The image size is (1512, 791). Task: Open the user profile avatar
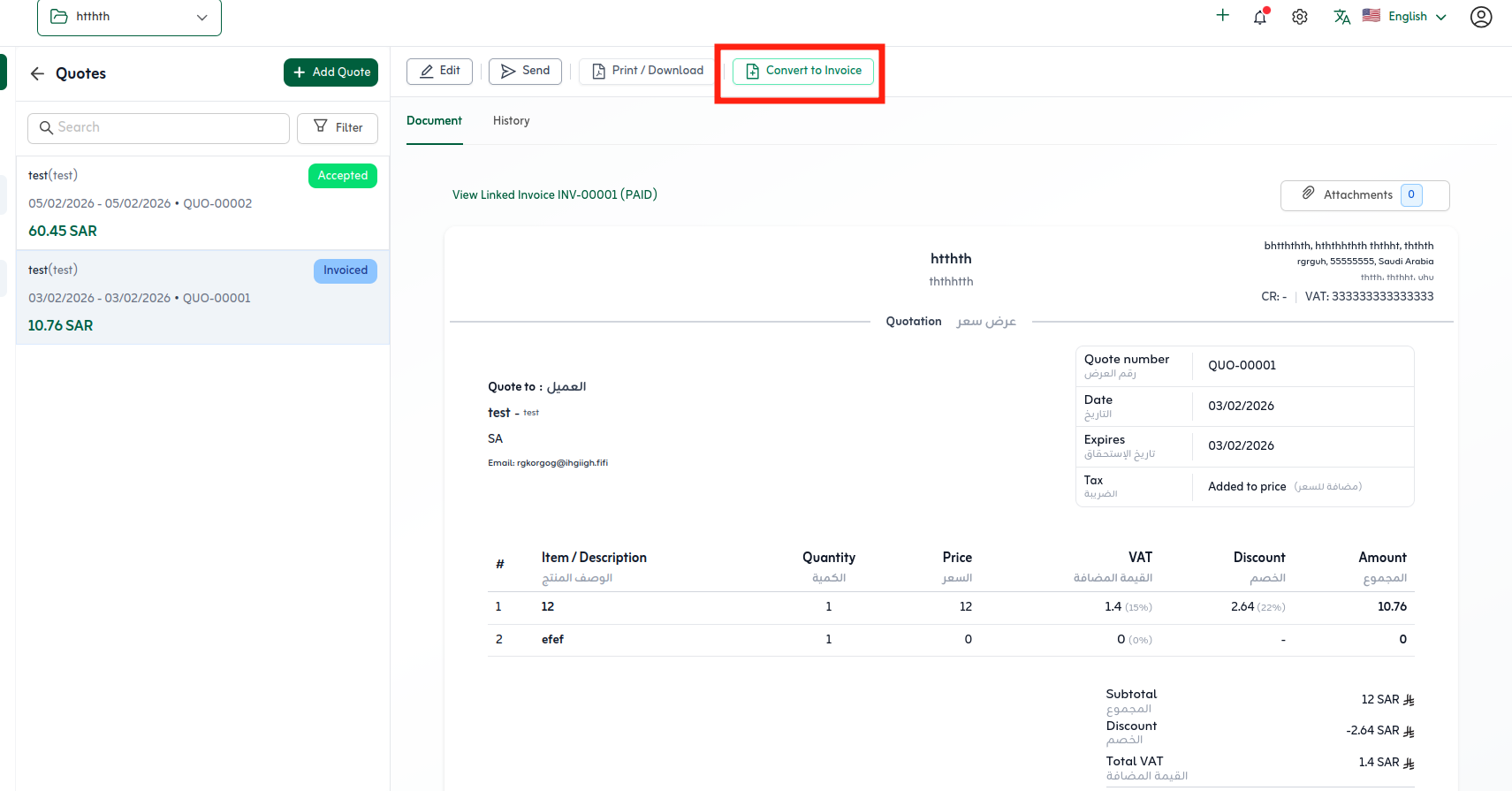tap(1481, 17)
